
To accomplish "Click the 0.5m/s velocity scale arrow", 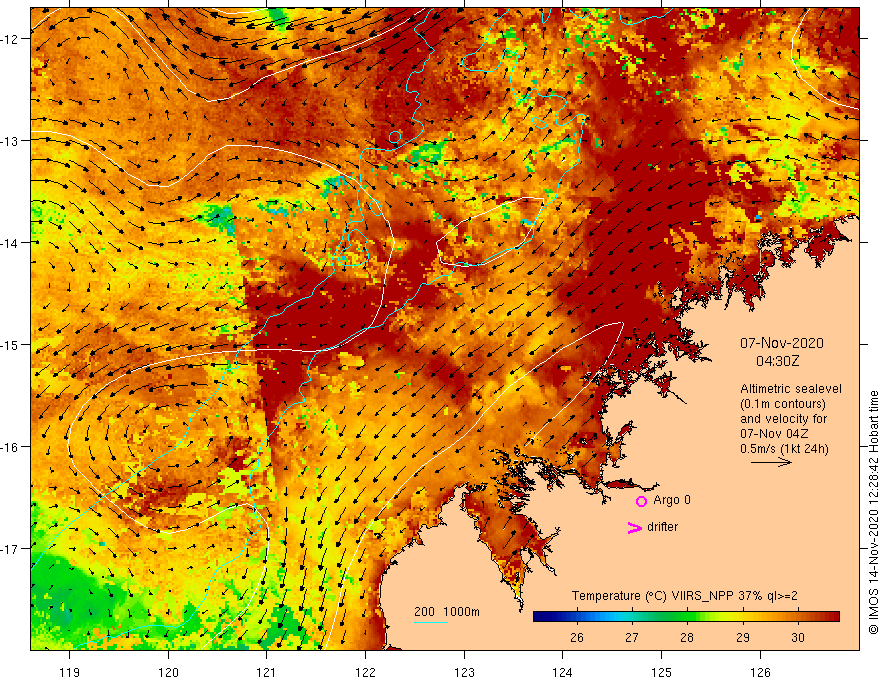I will tap(771, 462).
